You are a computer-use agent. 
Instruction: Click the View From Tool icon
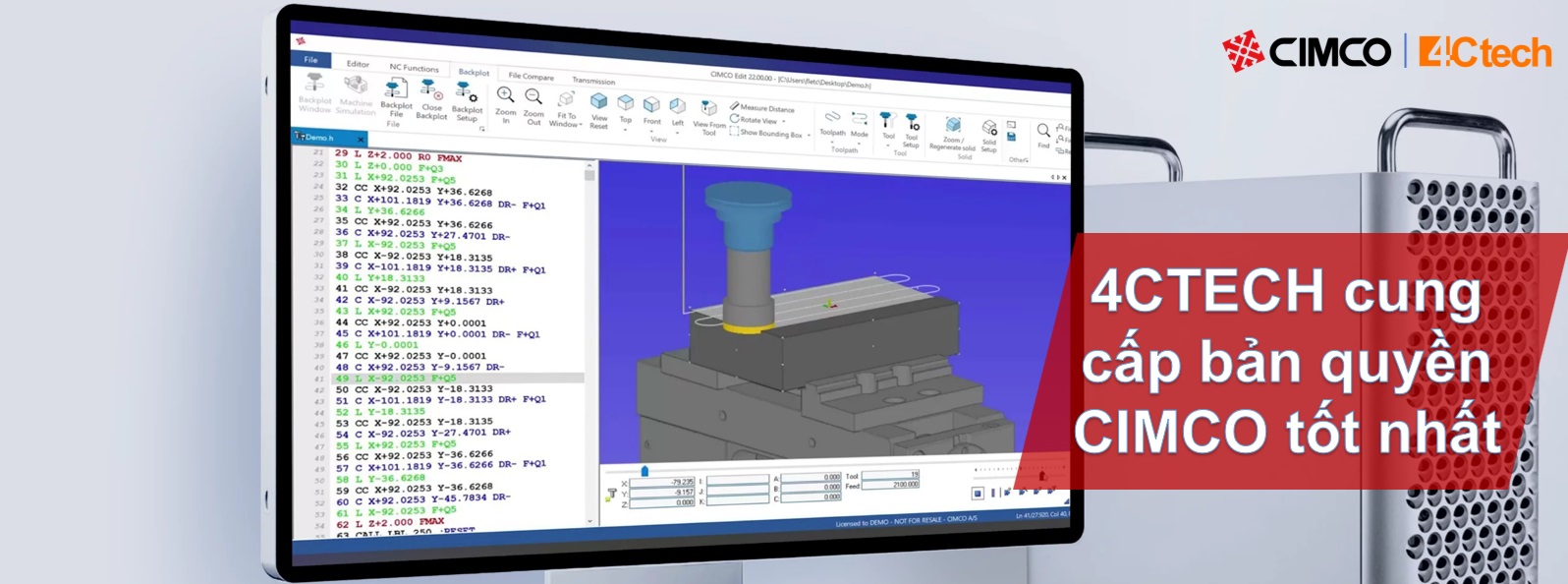click(708, 108)
